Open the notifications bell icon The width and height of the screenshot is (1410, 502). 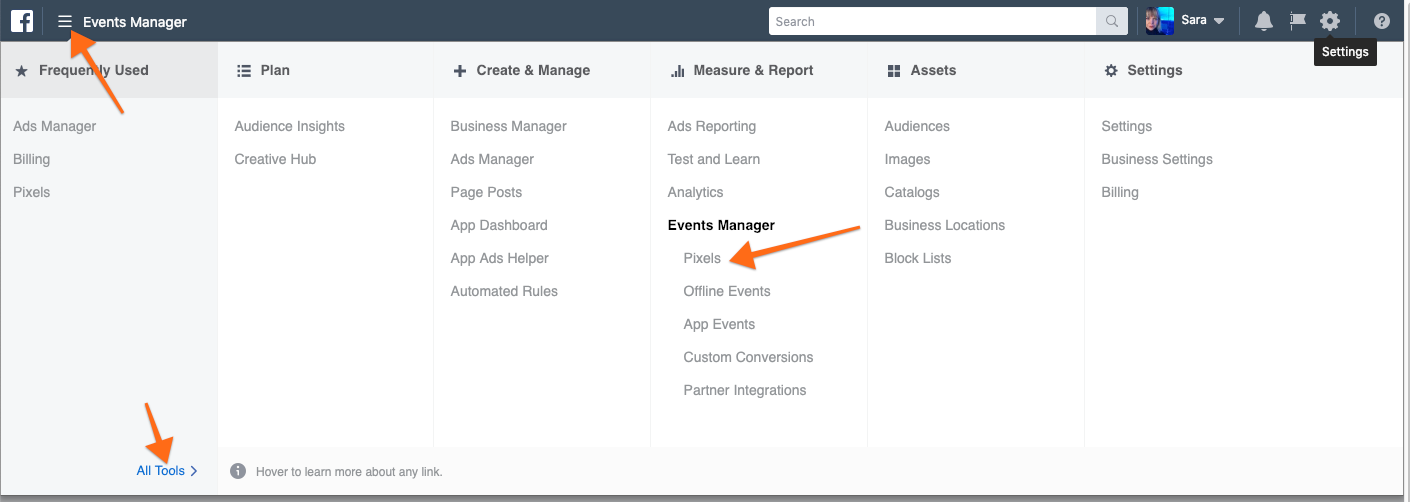click(x=1264, y=21)
